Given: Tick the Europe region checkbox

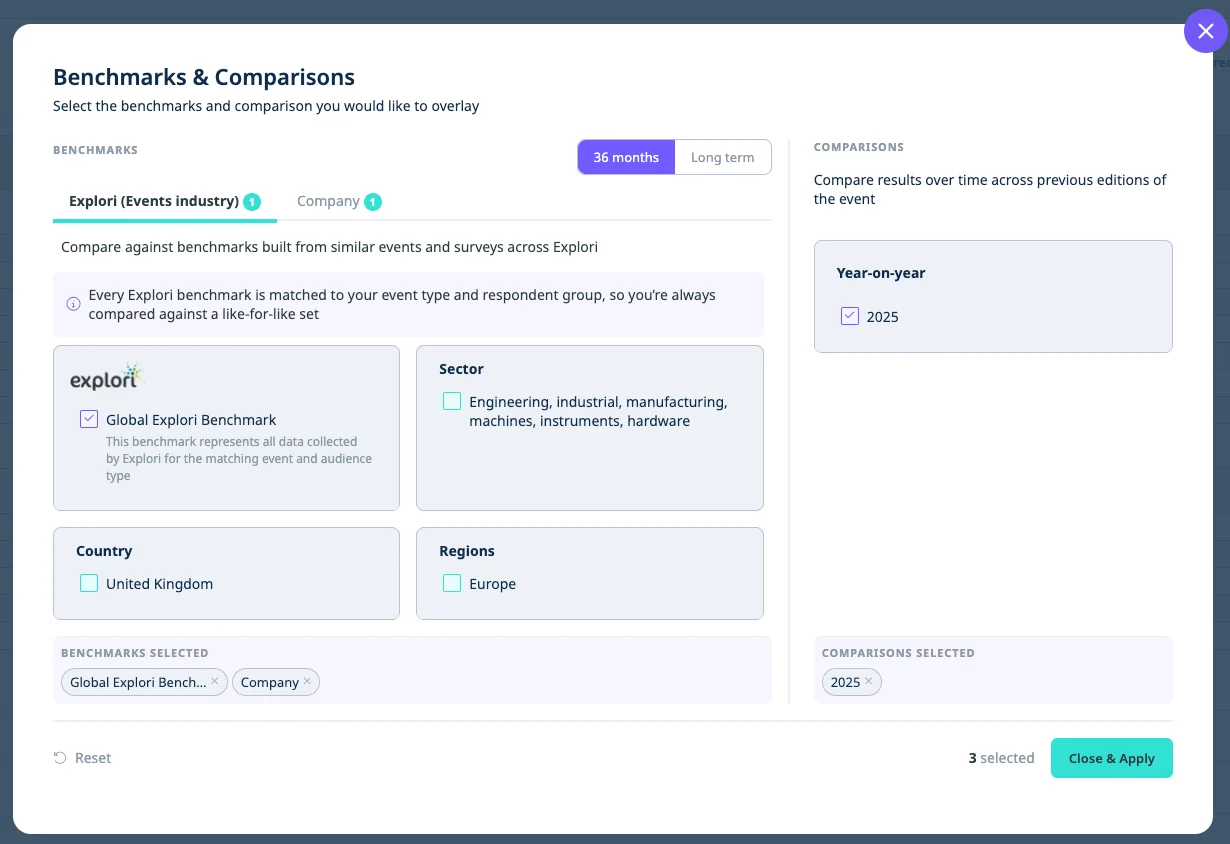Looking at the screenshot, I should click(452, 583).
